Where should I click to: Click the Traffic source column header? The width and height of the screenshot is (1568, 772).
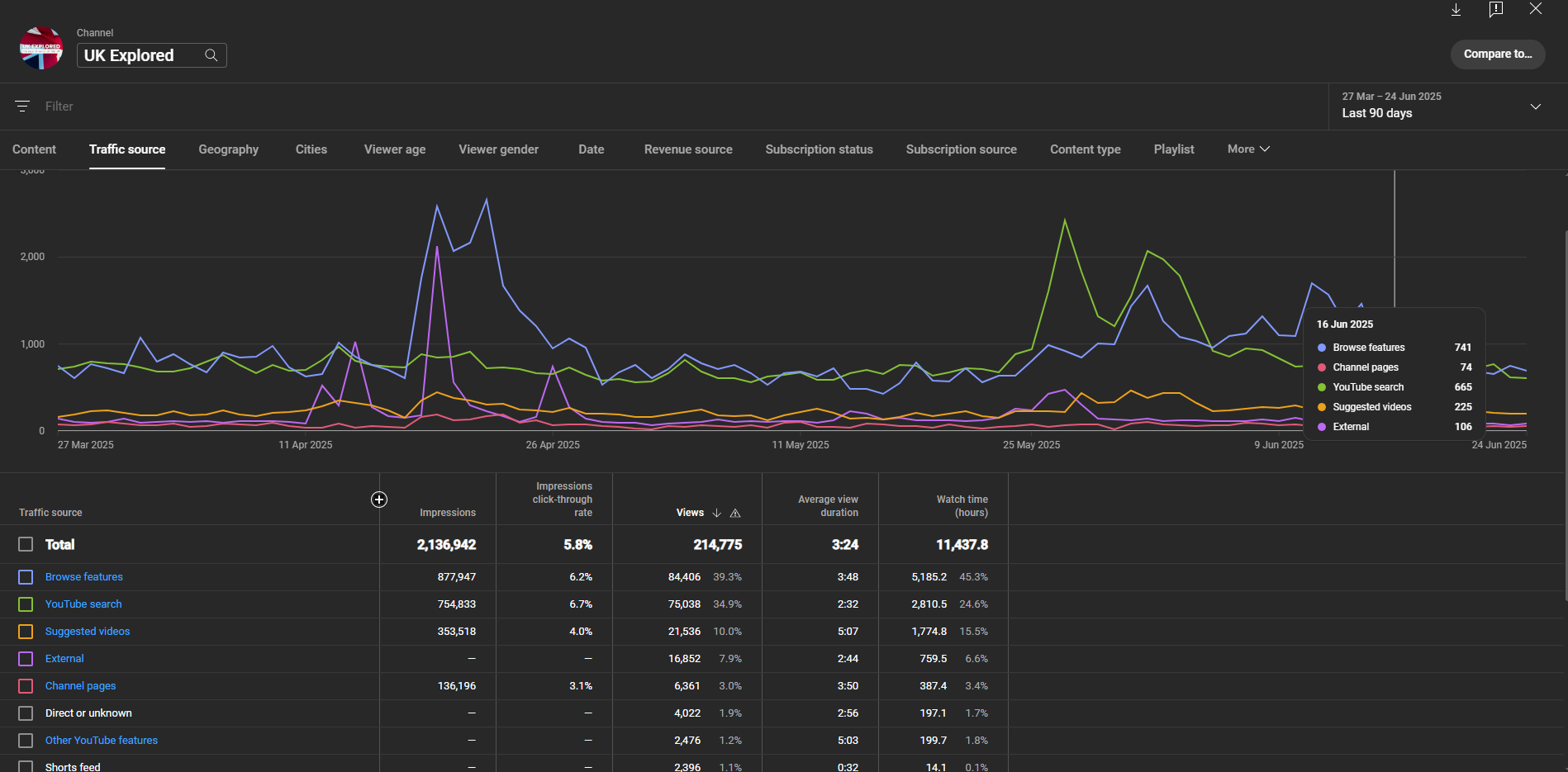point(50,513)
